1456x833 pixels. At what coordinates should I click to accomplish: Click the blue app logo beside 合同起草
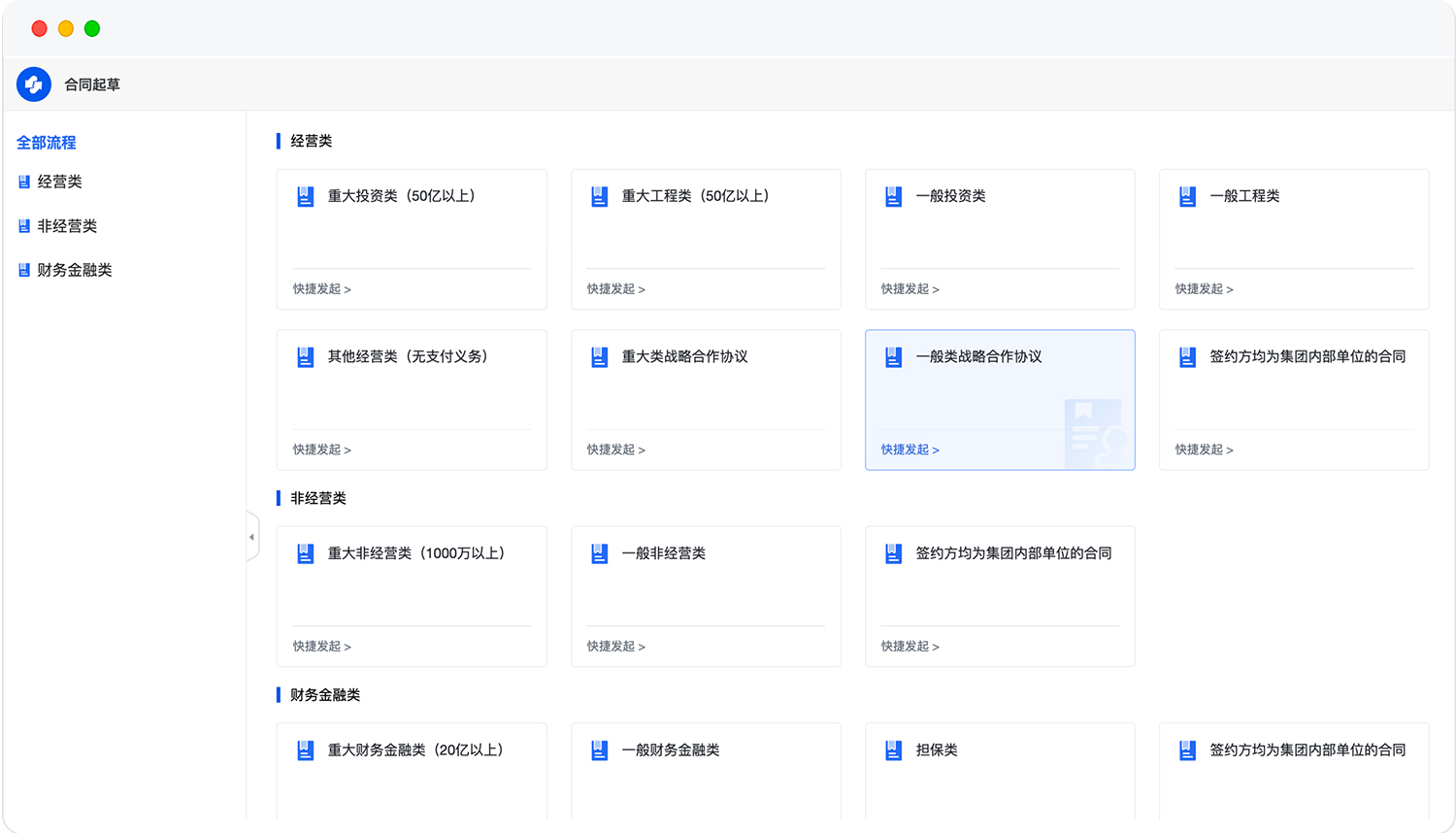click(34, 84)
